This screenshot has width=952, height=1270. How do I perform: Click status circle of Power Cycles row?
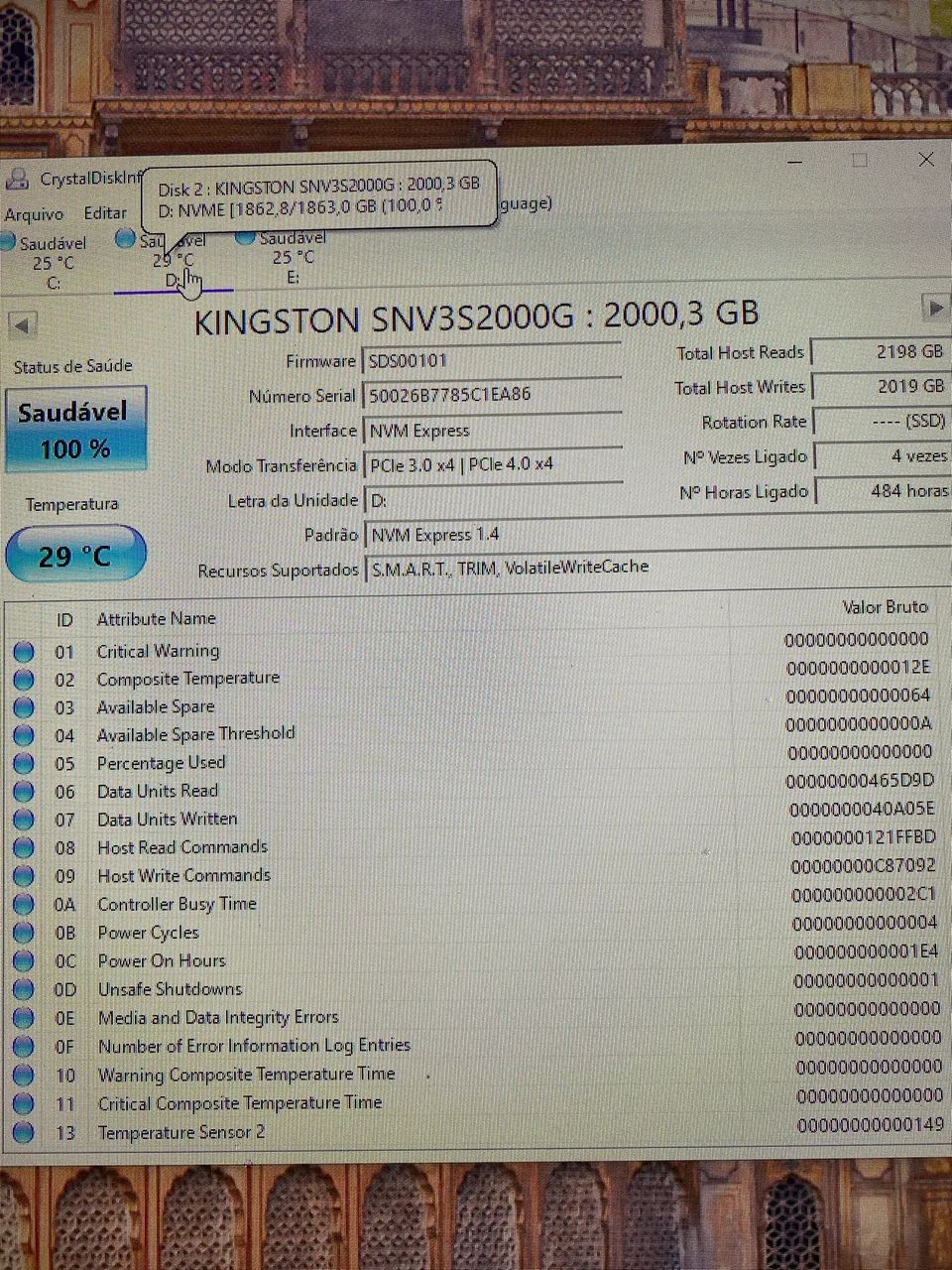coord(24,934)
